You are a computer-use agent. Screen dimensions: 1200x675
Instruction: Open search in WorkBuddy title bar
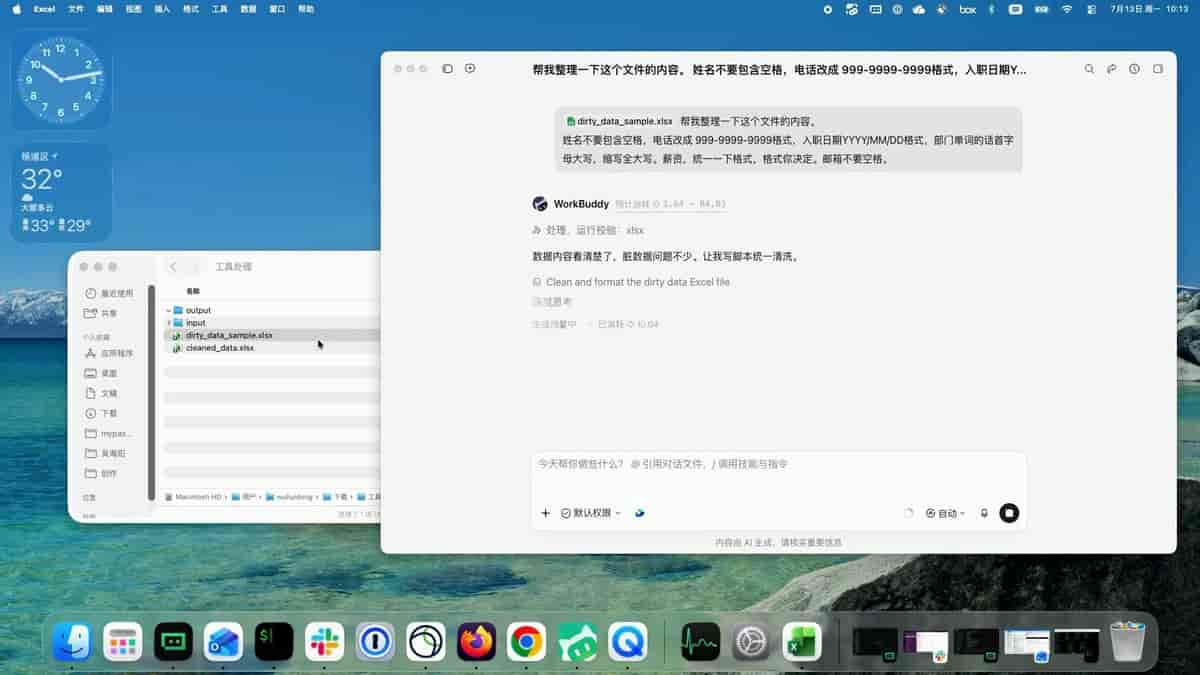1090,69
